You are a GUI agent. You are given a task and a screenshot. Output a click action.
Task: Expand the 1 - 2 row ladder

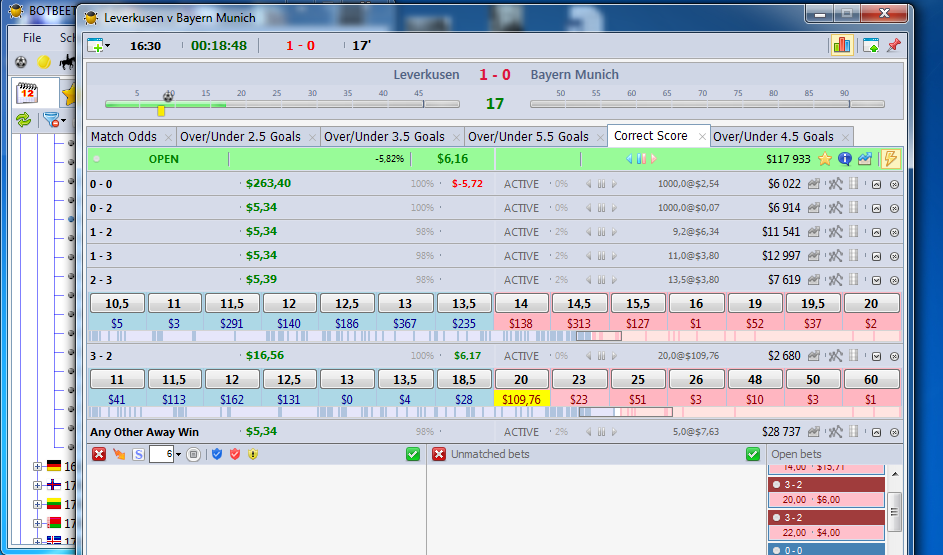(876, 232)
